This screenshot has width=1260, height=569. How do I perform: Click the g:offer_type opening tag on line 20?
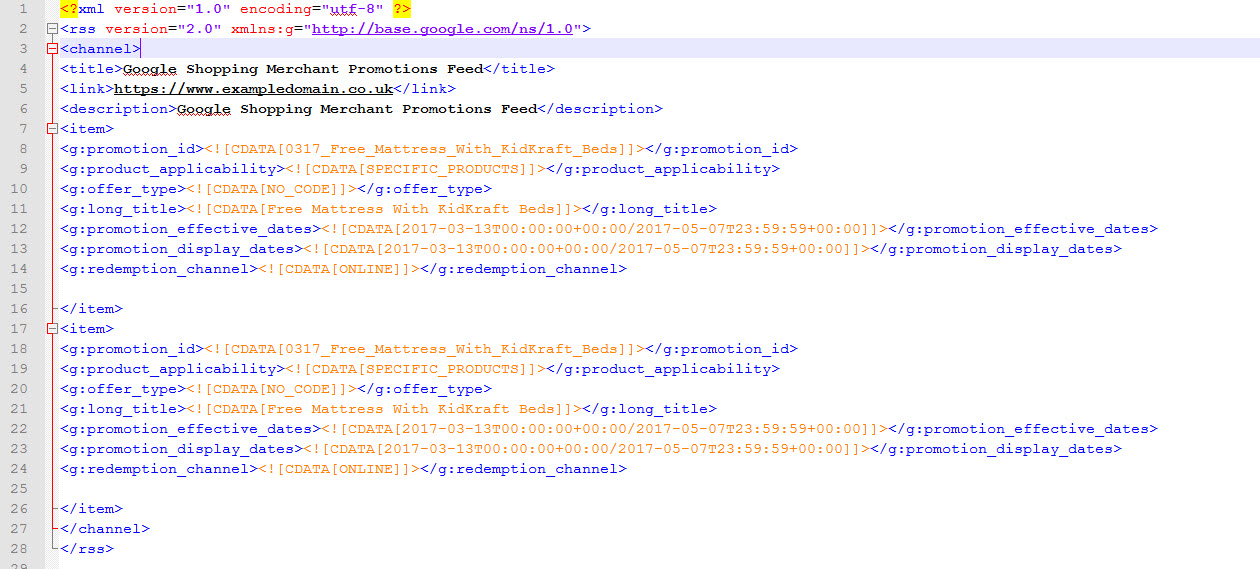tap(123, 389)
